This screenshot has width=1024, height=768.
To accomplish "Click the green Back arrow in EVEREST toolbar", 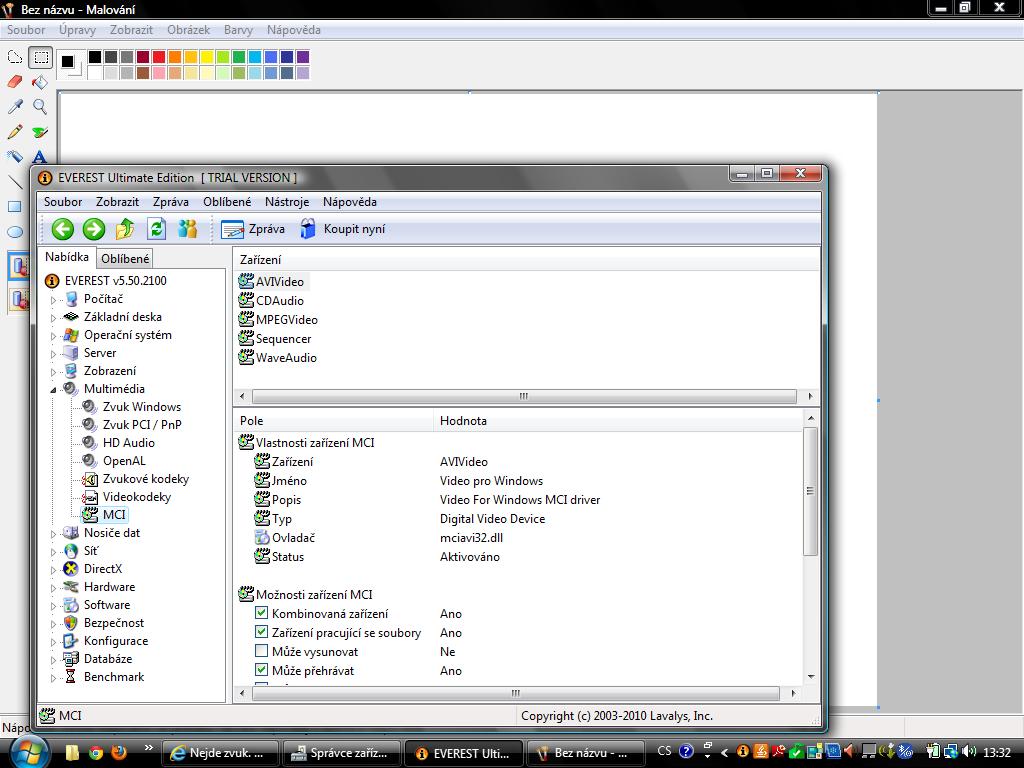I will coord(63,229).
